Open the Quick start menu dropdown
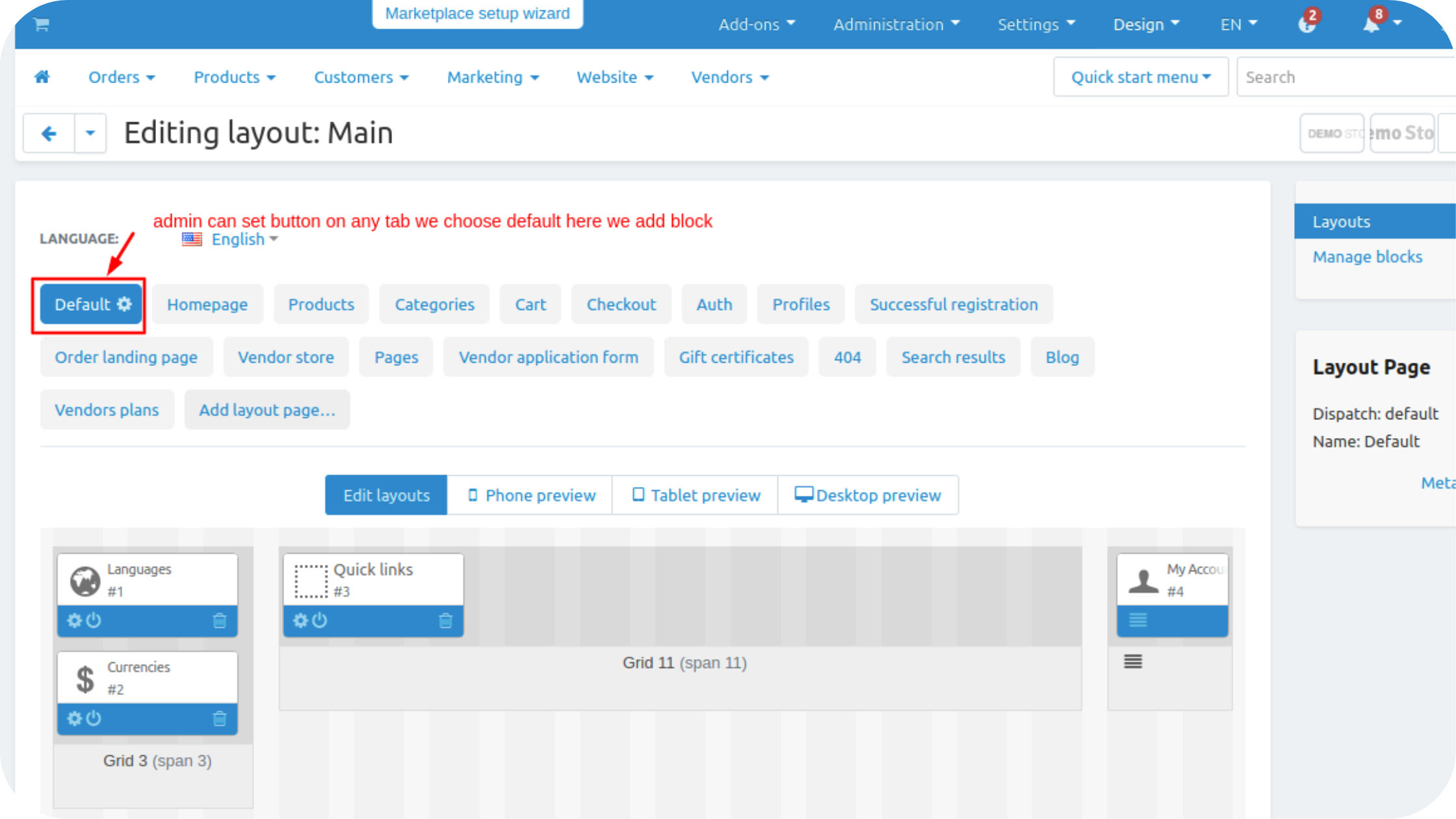Viewport: 1456px width, 819px height. [x=1141, y=77]
